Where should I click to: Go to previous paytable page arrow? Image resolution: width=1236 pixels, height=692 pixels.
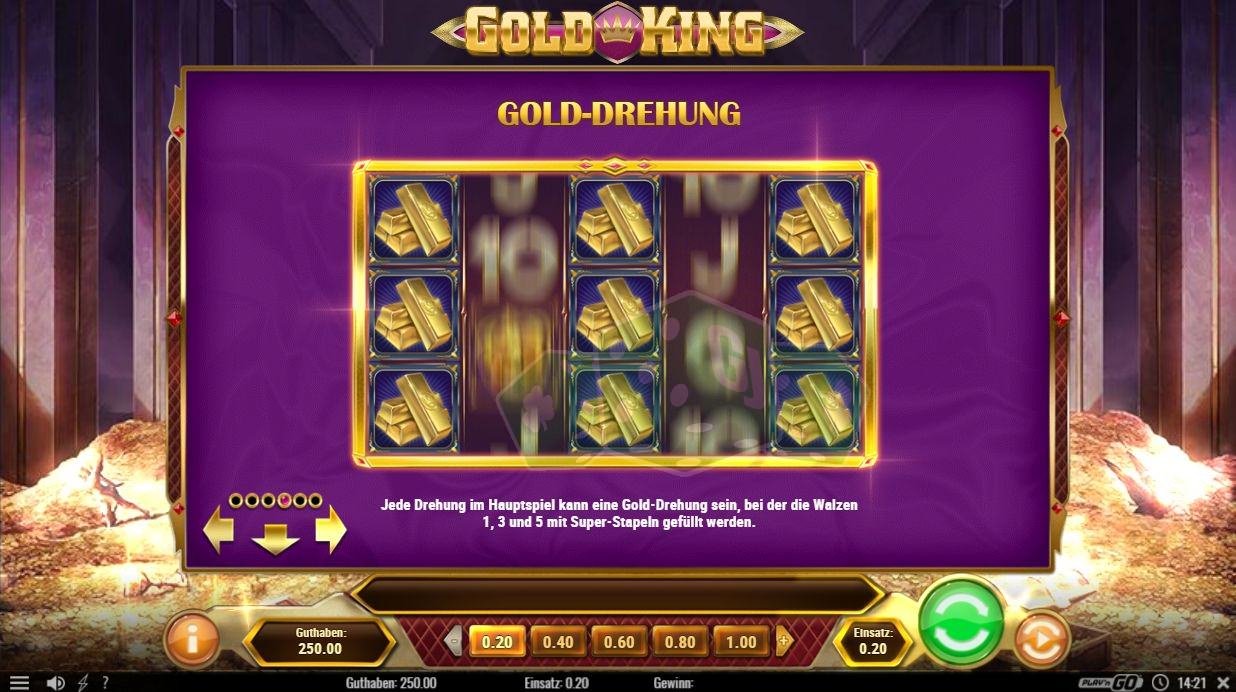point(218,530)
